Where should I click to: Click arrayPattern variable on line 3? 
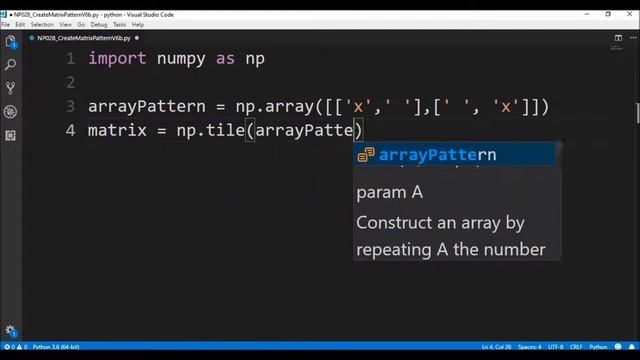point(147,107)
